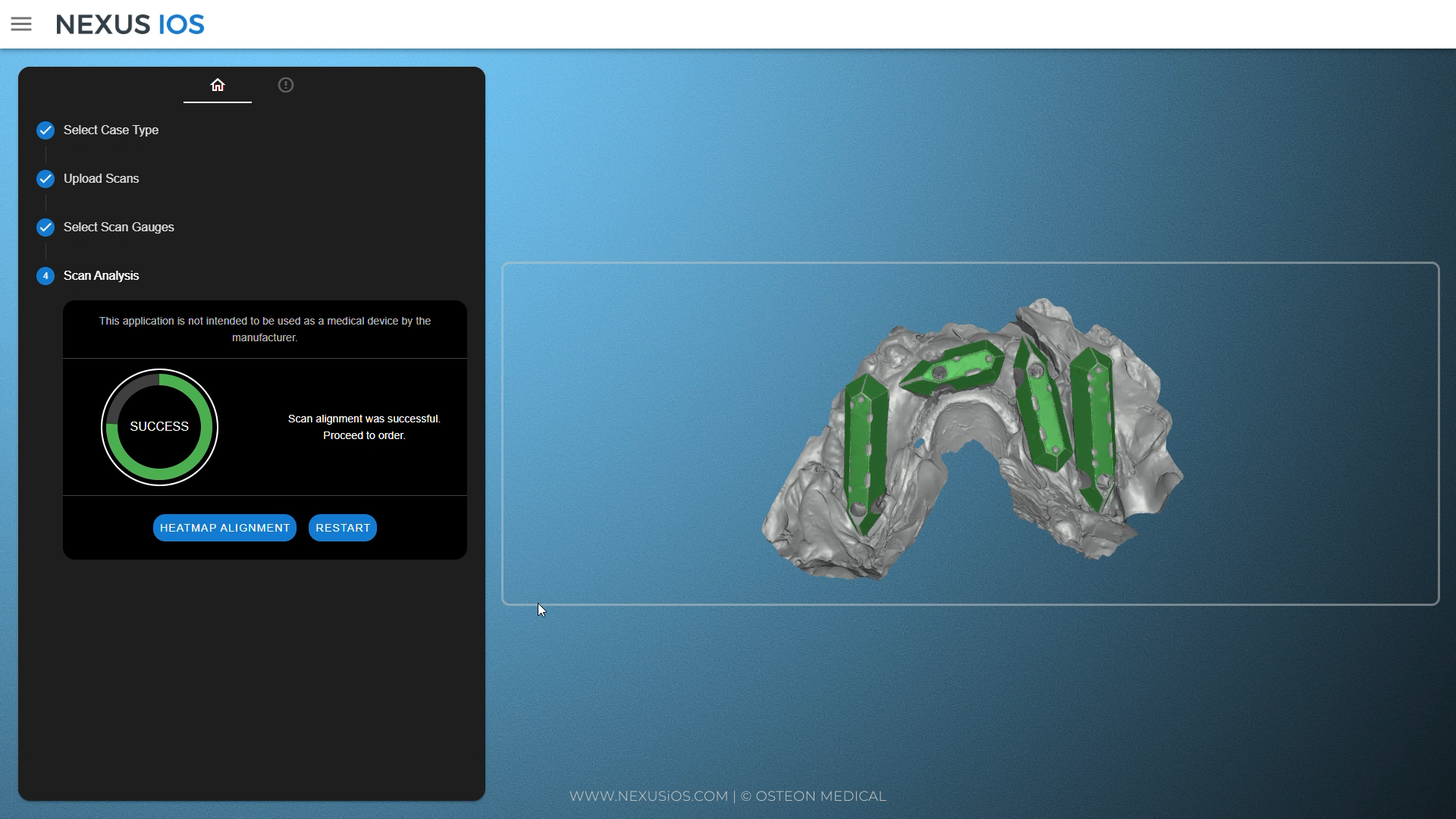Click the checkmark beside Select Scan Gauges
Viewport: 1456px width, 819px height.
pyautogui.click(x=45, y=227)
